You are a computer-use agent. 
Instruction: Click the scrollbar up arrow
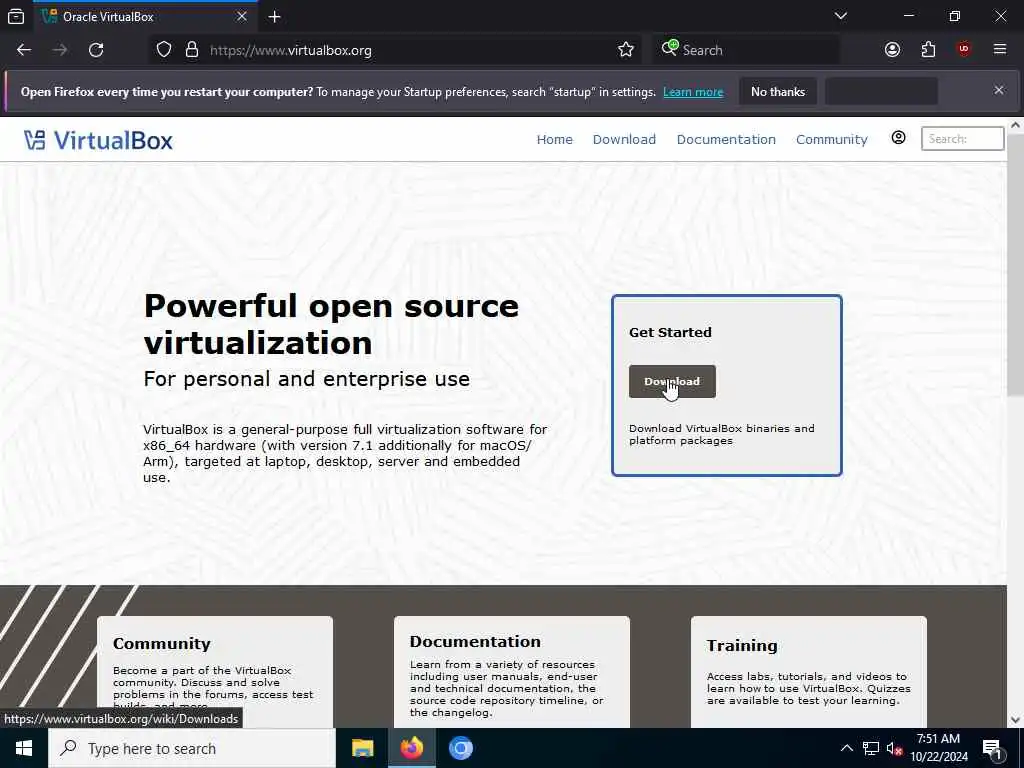[1016, 125]
